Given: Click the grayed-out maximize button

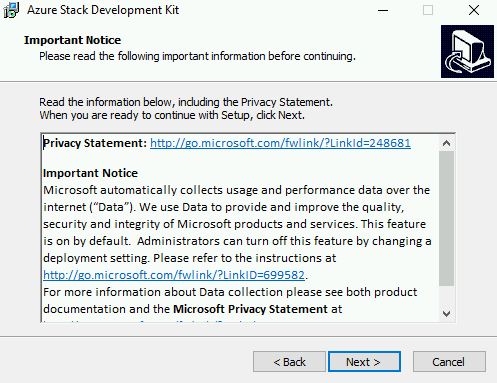Looking at the screenshot, I should (428, 10).
